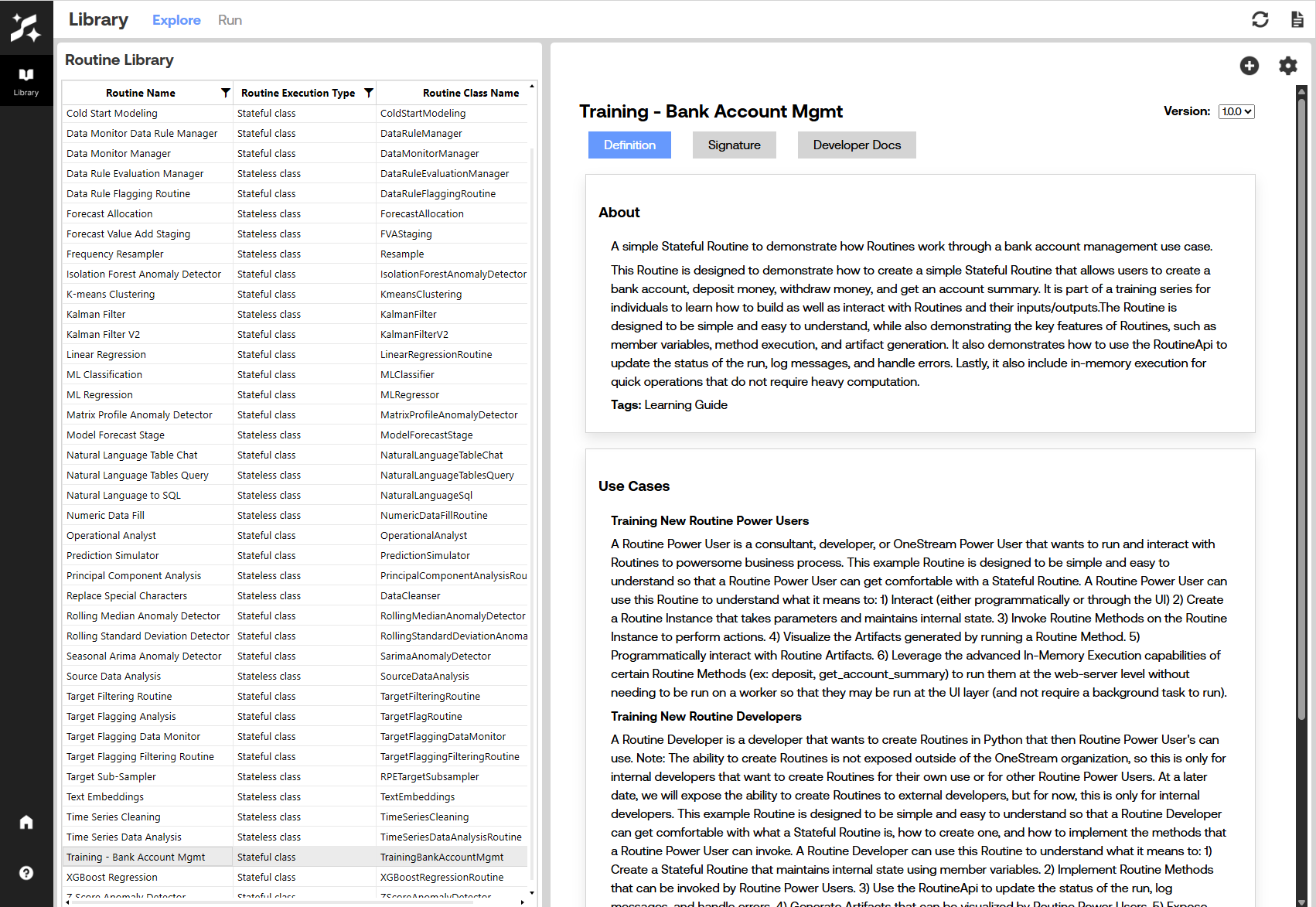Select the Kalman Filter V2 routine row
Image resolution: width=1316 pixels, height=907 pixels.
click(x=104, y=334)
